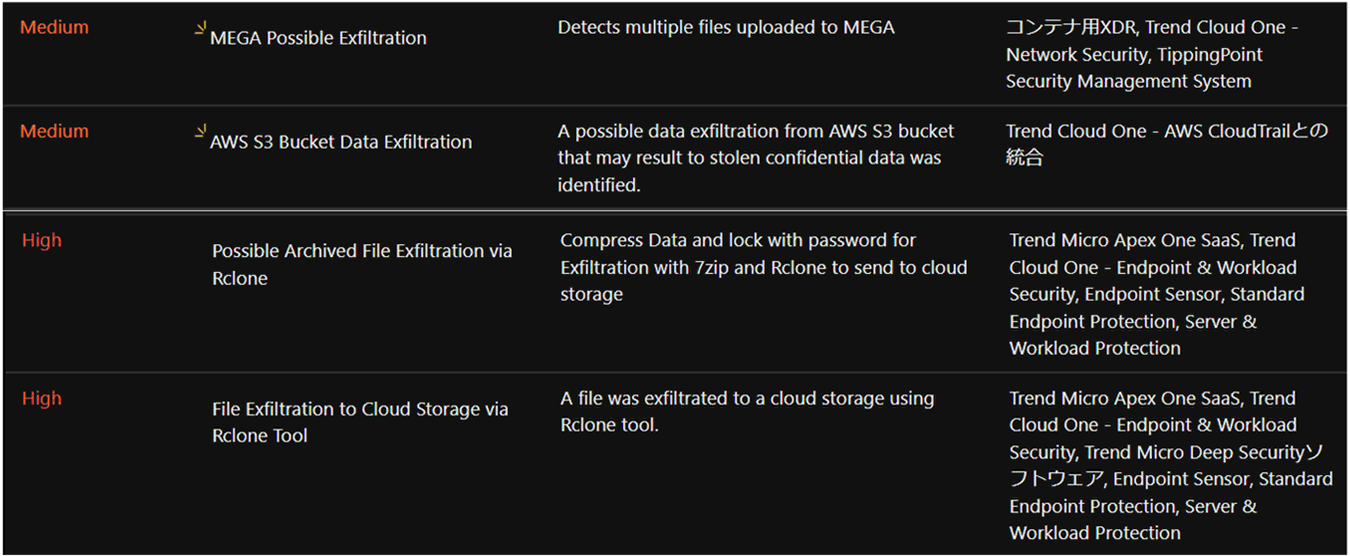Open the MEGA Possible Exfiltration model
1350x556 pixels.
tap(318, 38)
